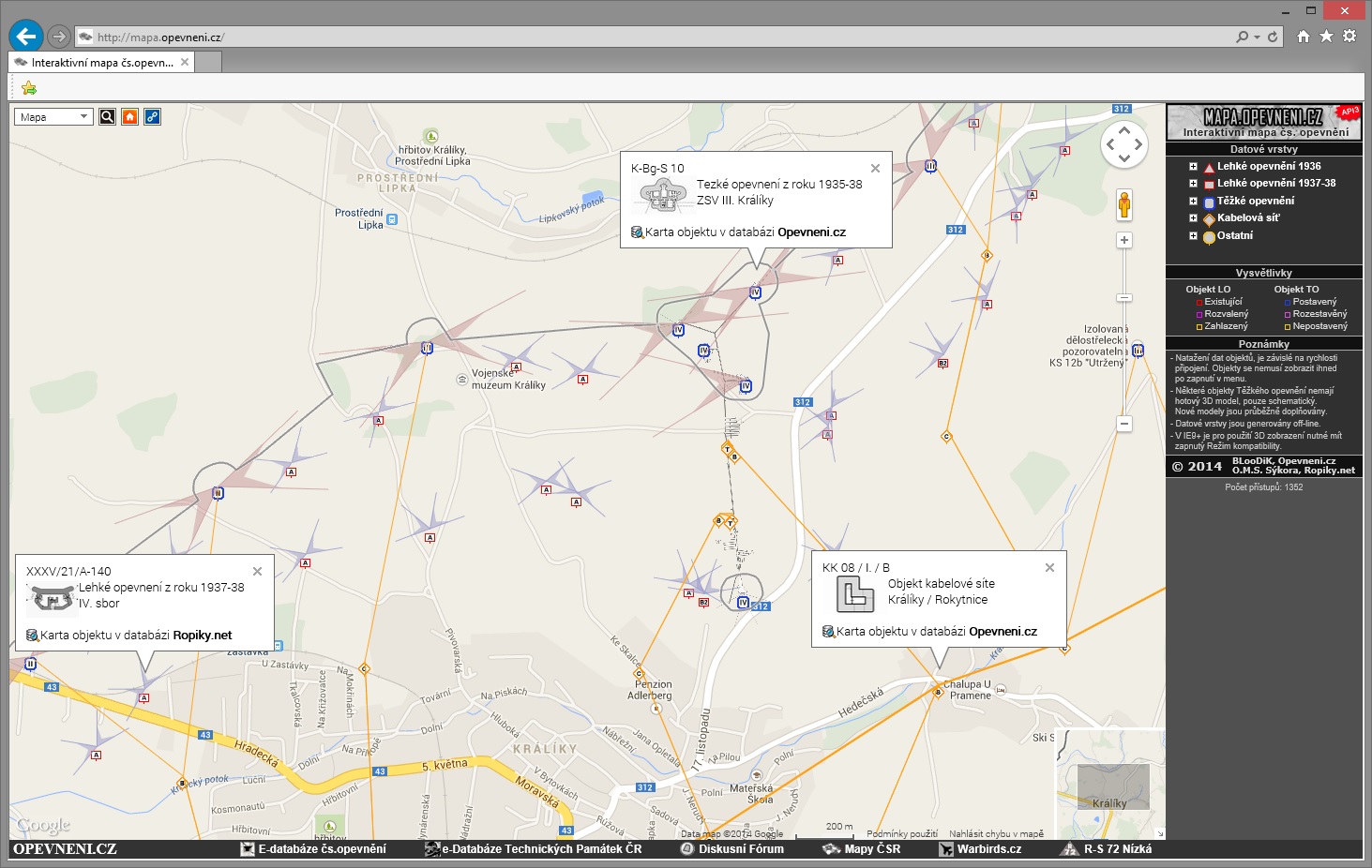Expand the Ostatní layer group
The height and width of the screenshot is (868, 1372).
pos(1193,236)
